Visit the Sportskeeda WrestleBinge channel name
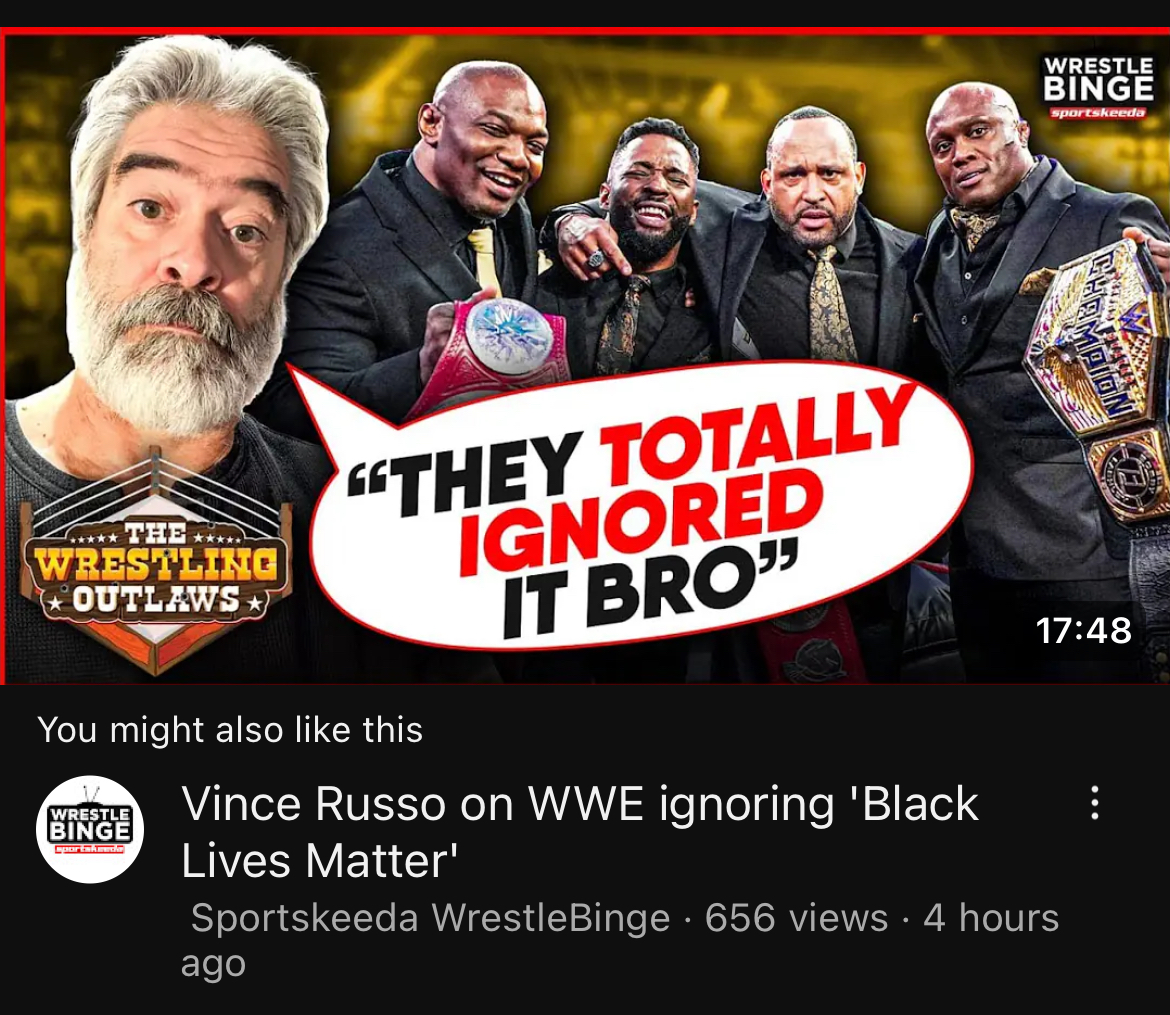This screenshot has height=1015, width=1170. [x=431, y=917]
